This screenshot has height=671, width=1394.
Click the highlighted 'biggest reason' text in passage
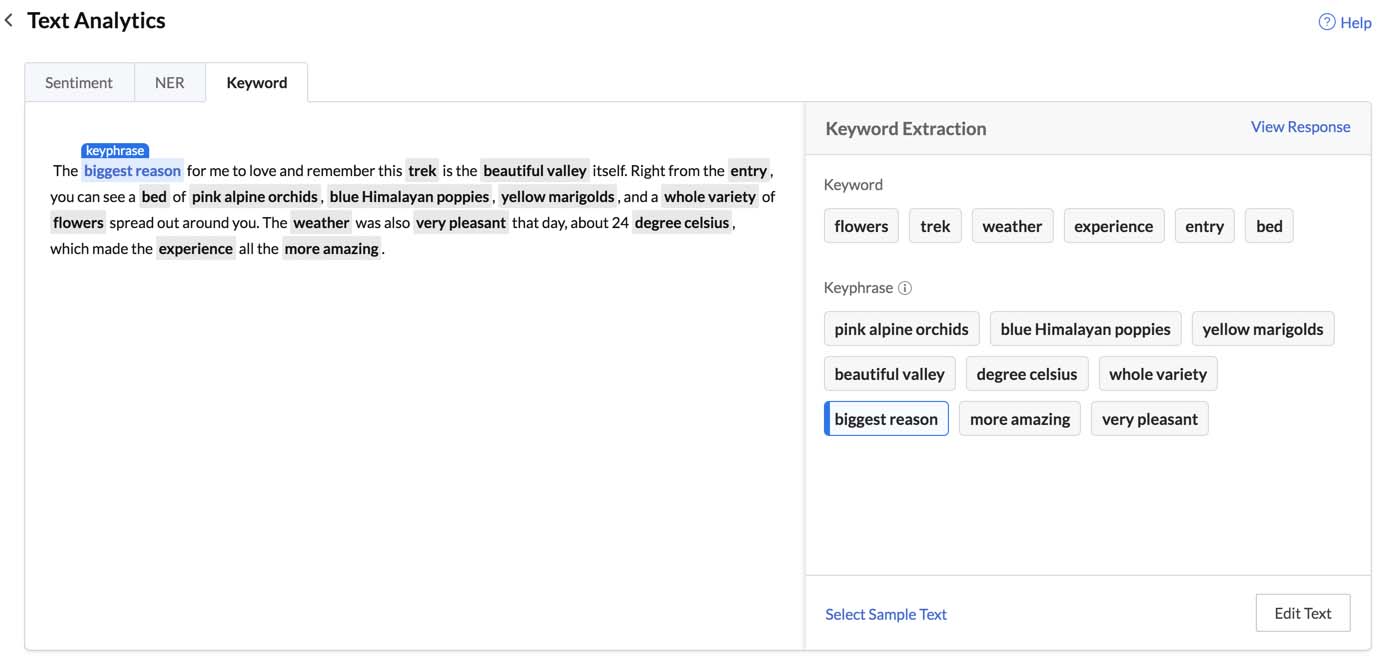tap(132, 170)
